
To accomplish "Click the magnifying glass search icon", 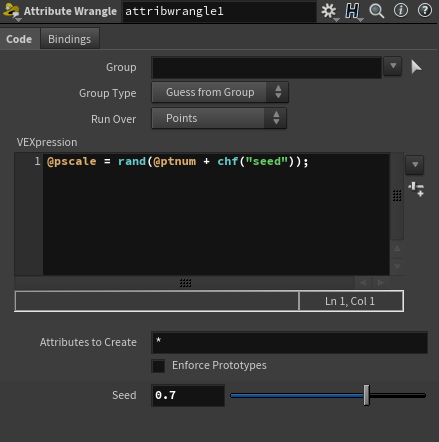I will [377, 11].
